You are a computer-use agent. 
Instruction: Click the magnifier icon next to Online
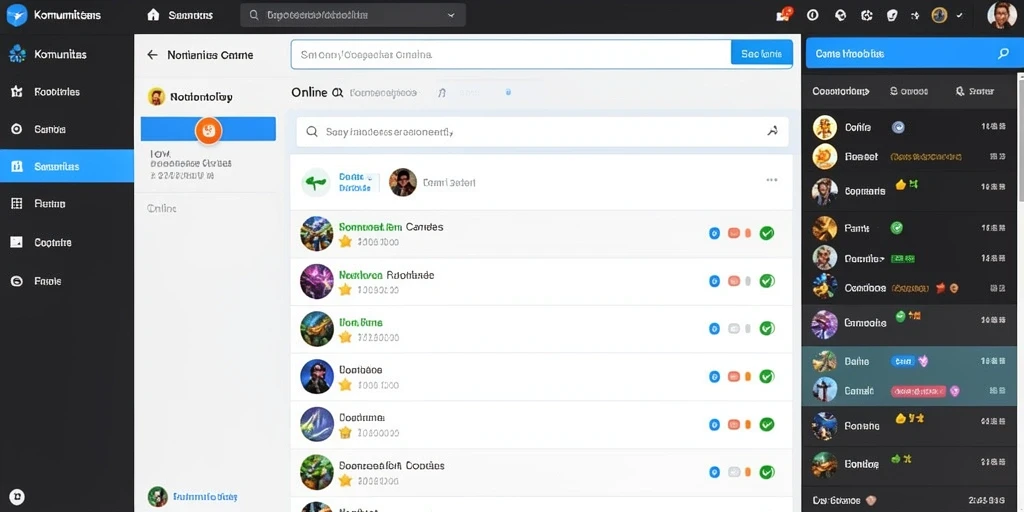coord(338,93)
